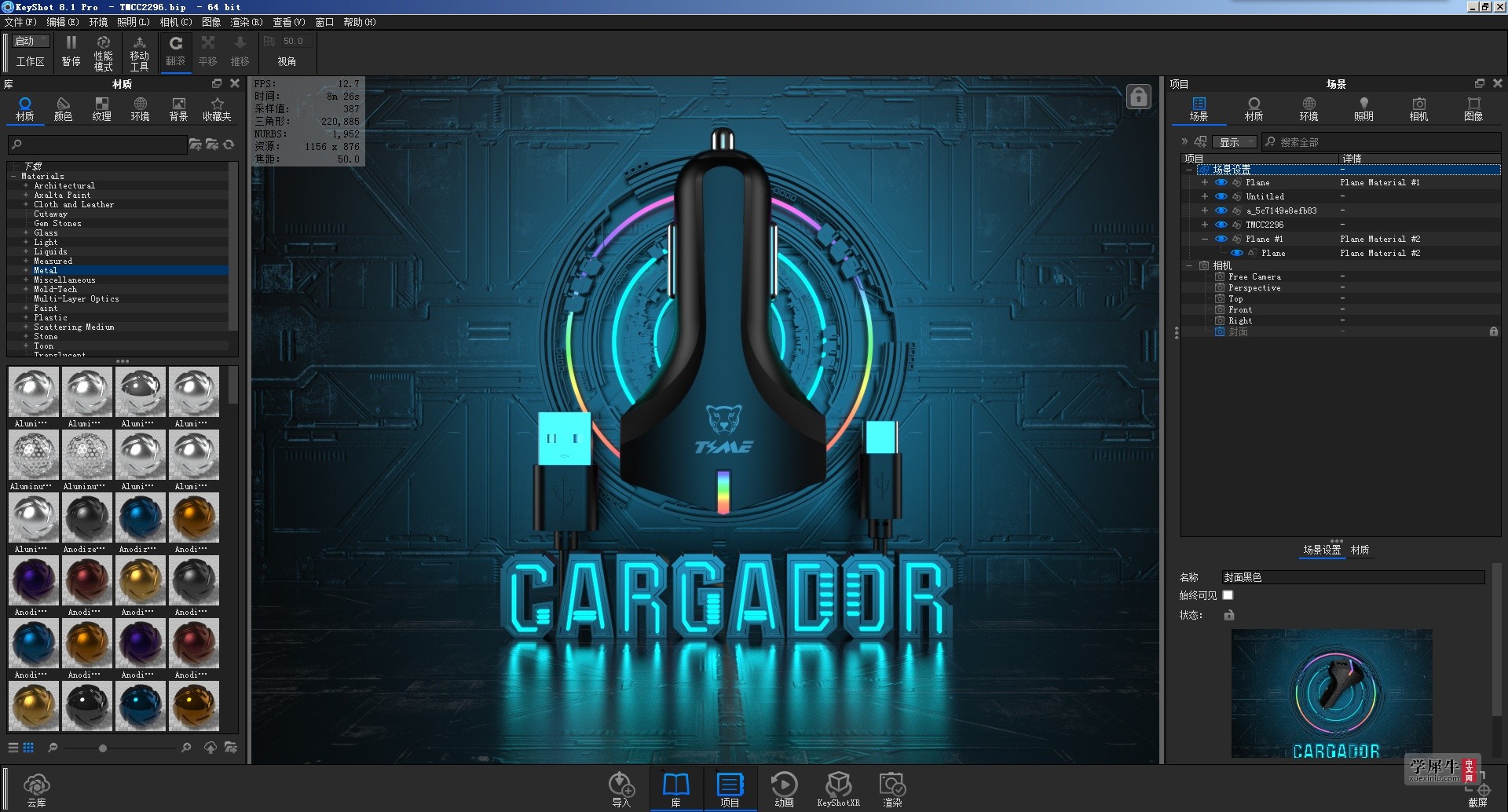Click the 导入 import button in bottom bar
The width and height of the screenshot is (1508, 812).
(x=621, y=789)
